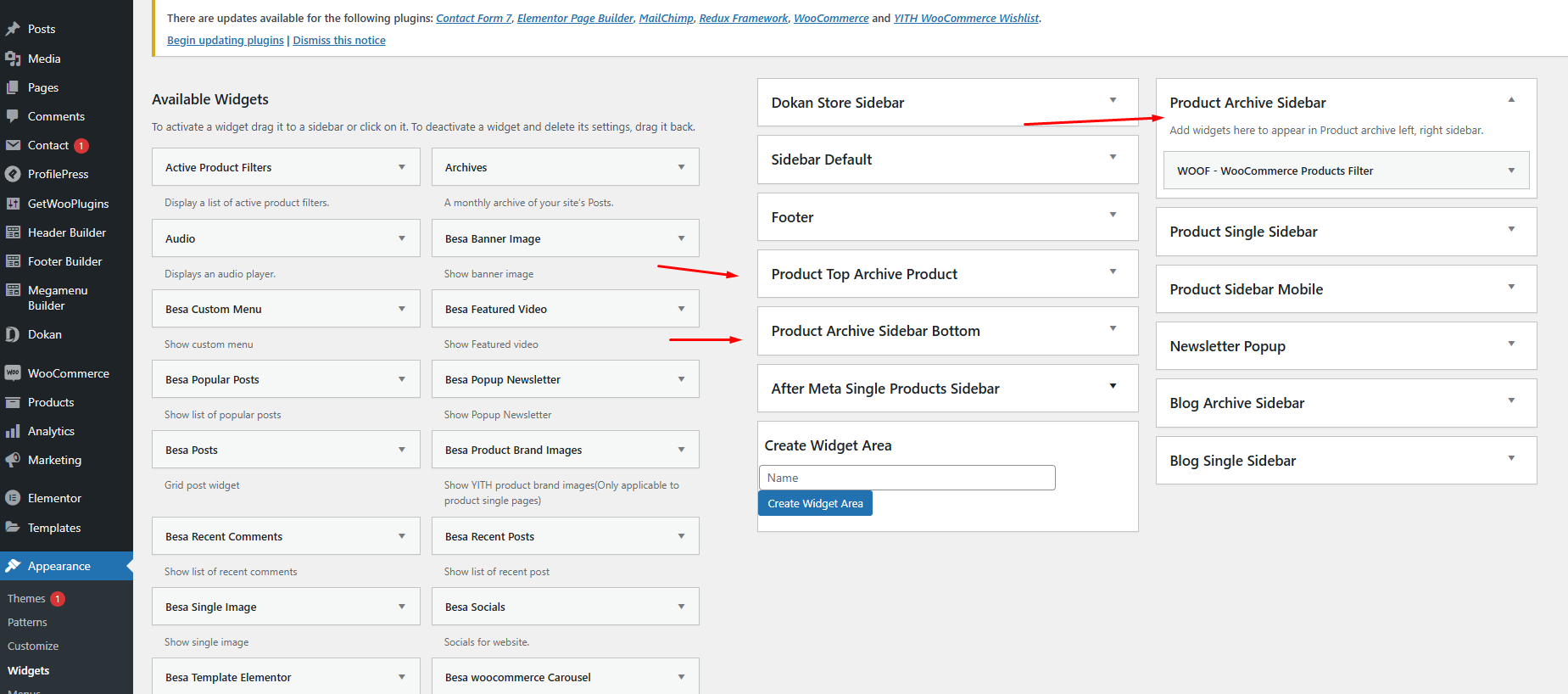1568x694 pixels.
Task: Open the Besa Recent Posts widget dropdown
Action: (681, 536)
